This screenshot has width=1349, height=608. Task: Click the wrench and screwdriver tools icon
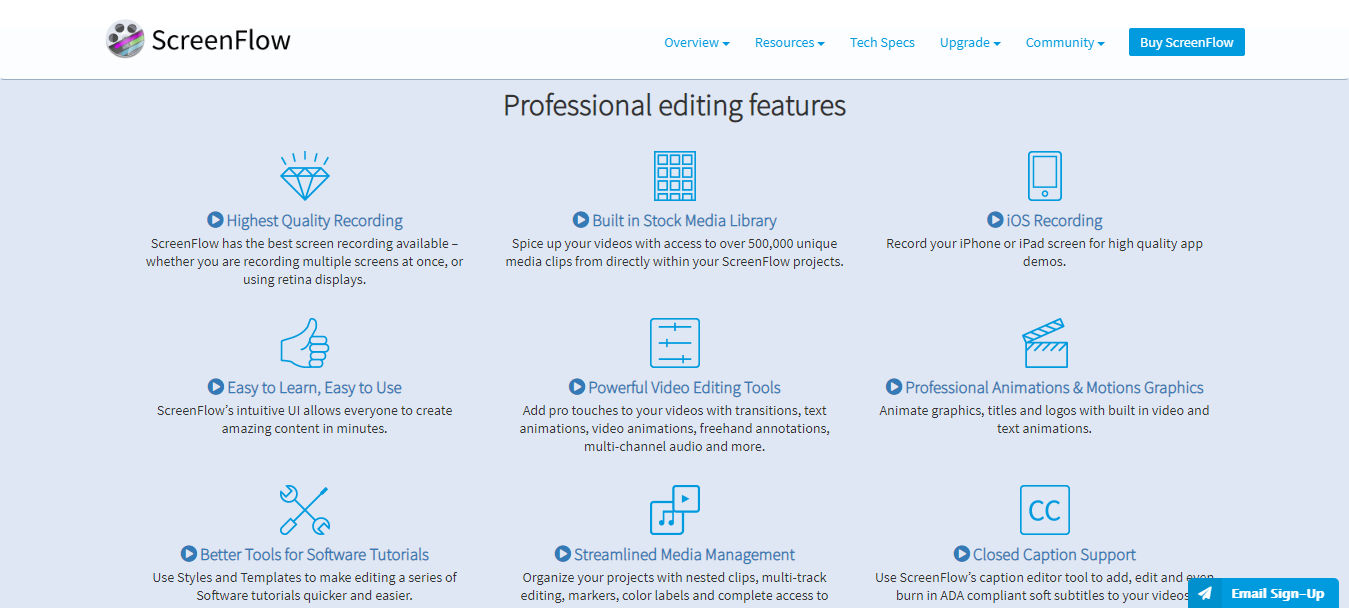[x=304, y=510]
